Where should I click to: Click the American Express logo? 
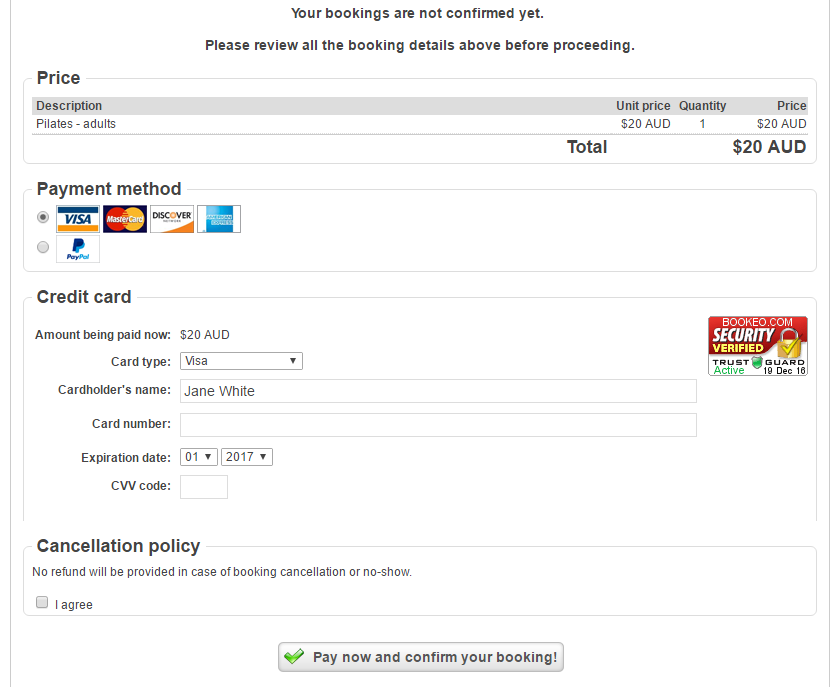[218, 219]
